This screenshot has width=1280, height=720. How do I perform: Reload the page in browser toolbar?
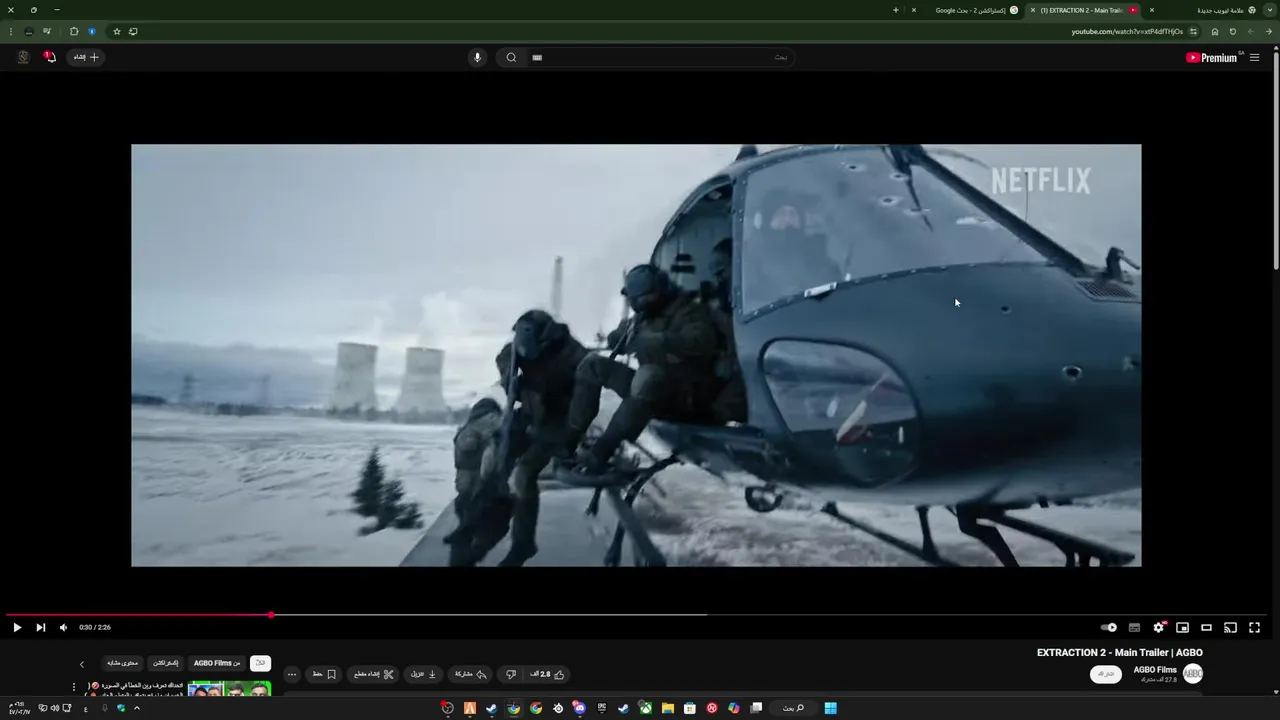pyautogui.click(x=1233, y=31)
